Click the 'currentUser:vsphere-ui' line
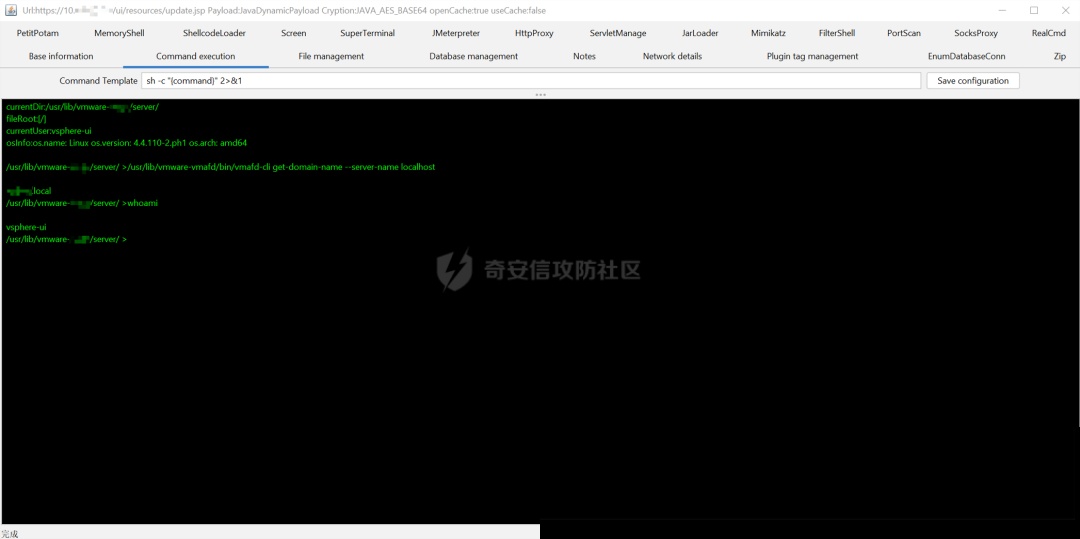Viewport: 1080px width, 539px height. tap(49, 130)
